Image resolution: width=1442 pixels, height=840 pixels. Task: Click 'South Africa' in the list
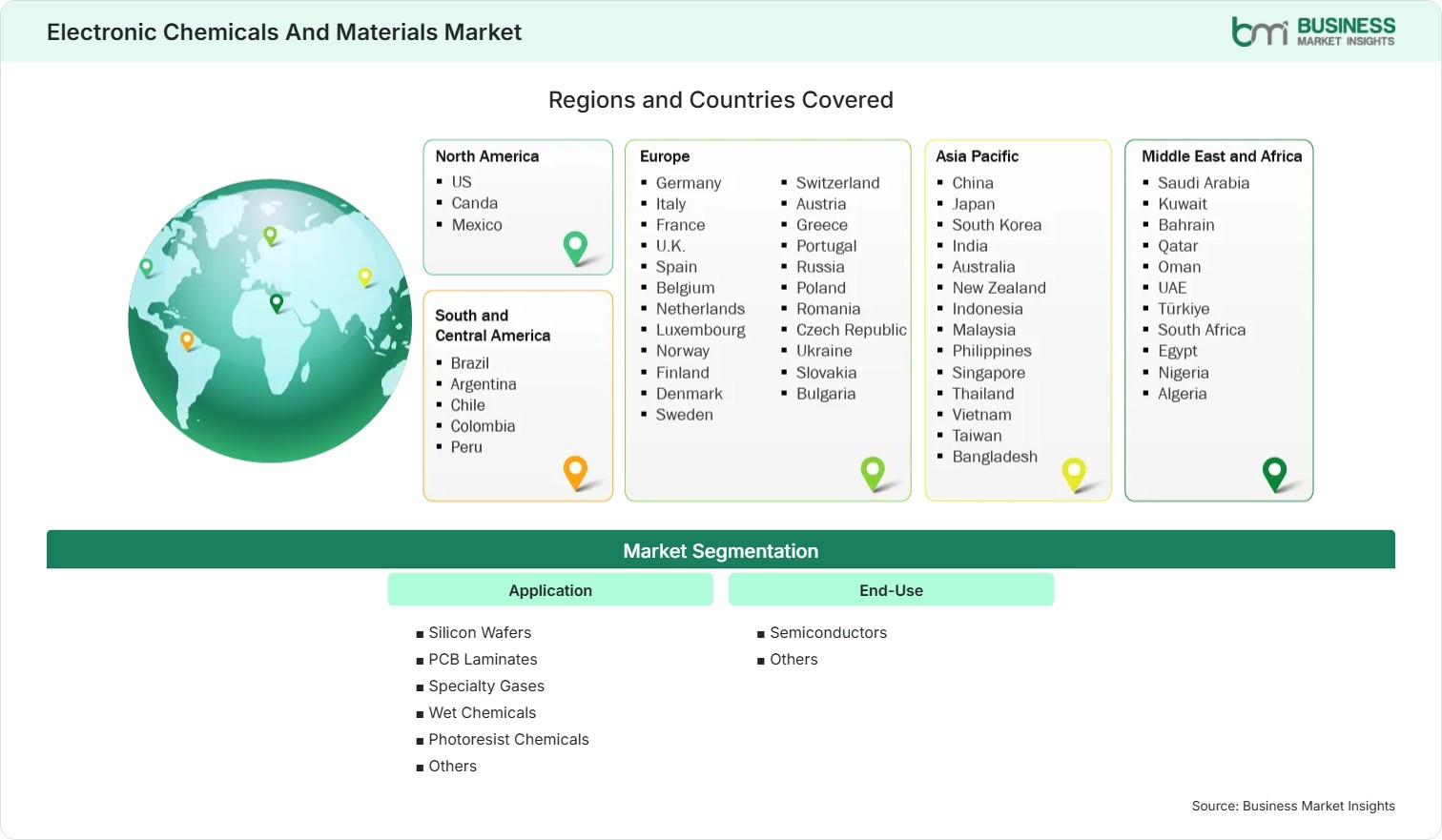pyautogui.click(x=1201, y=330)
